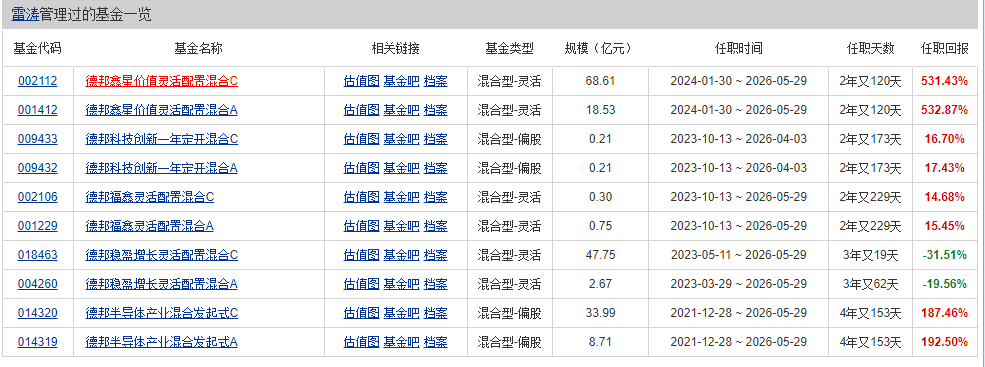The image size is (985, 367).
Task: Open fund code 014319 link
Action: click(x=38, y=342)
